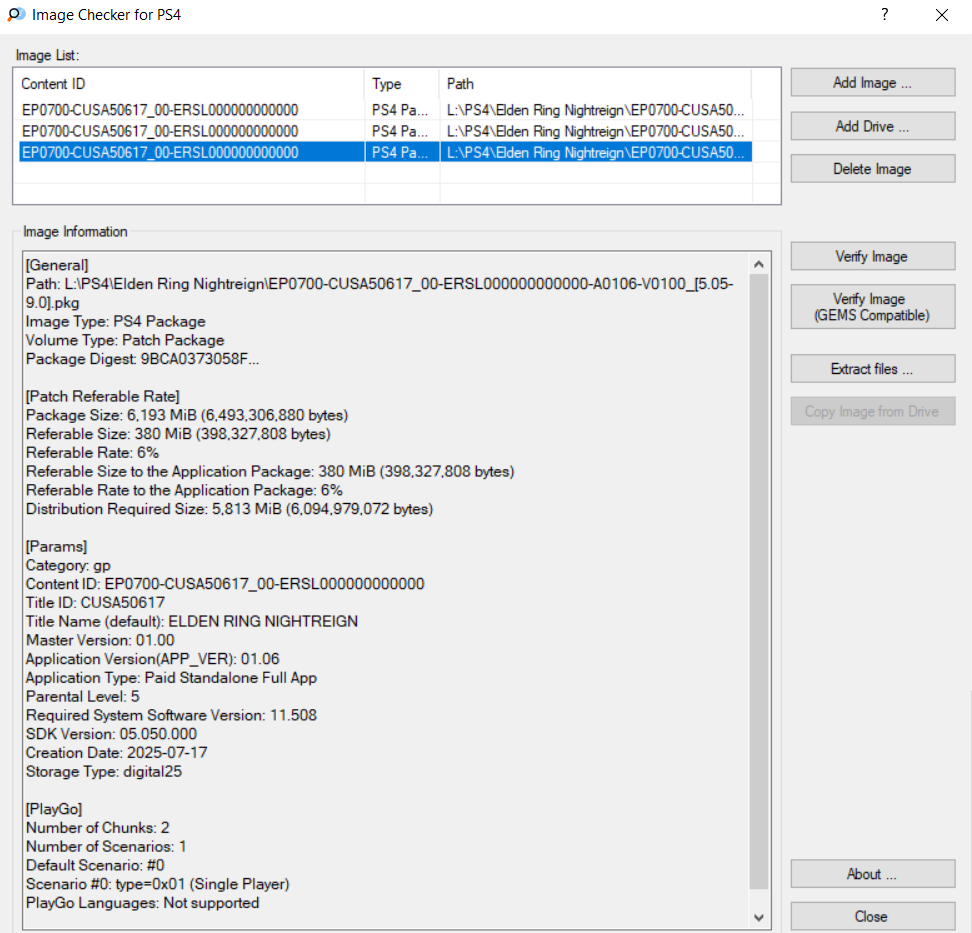The width and height of the screenshot is (972, 933).
Task: Remove selected entry with Delete Image
Action: [872, 169]
